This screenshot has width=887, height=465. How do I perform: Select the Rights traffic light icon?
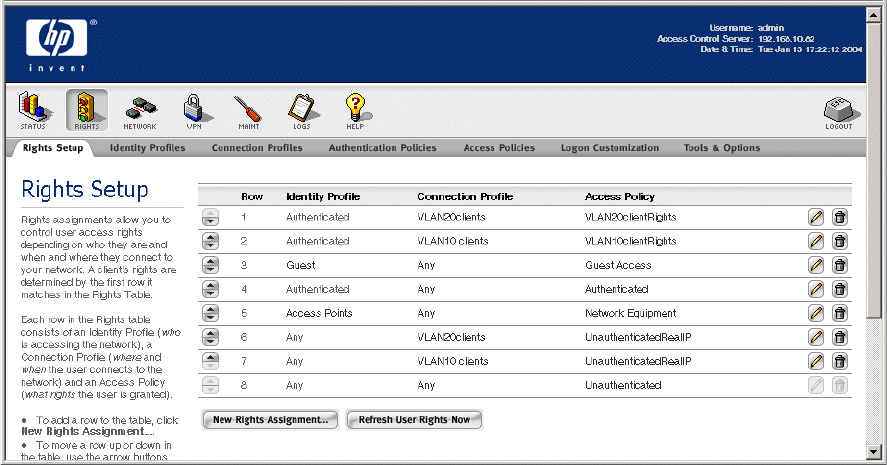(x=87, y=110)
